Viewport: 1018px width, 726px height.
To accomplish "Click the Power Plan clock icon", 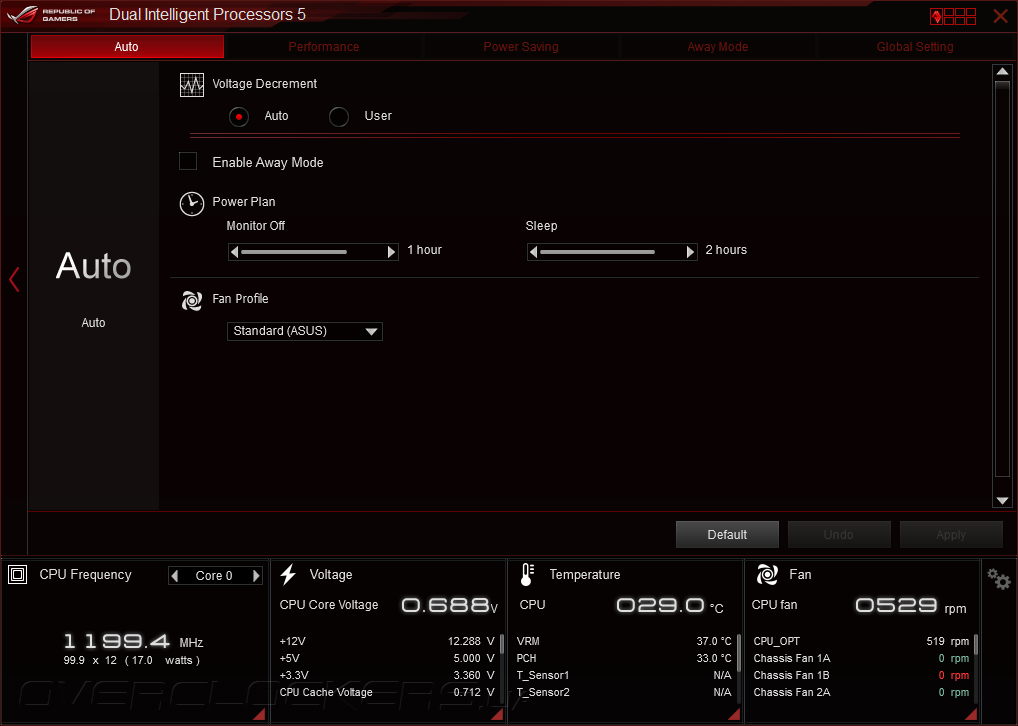I will click(192, 203).
